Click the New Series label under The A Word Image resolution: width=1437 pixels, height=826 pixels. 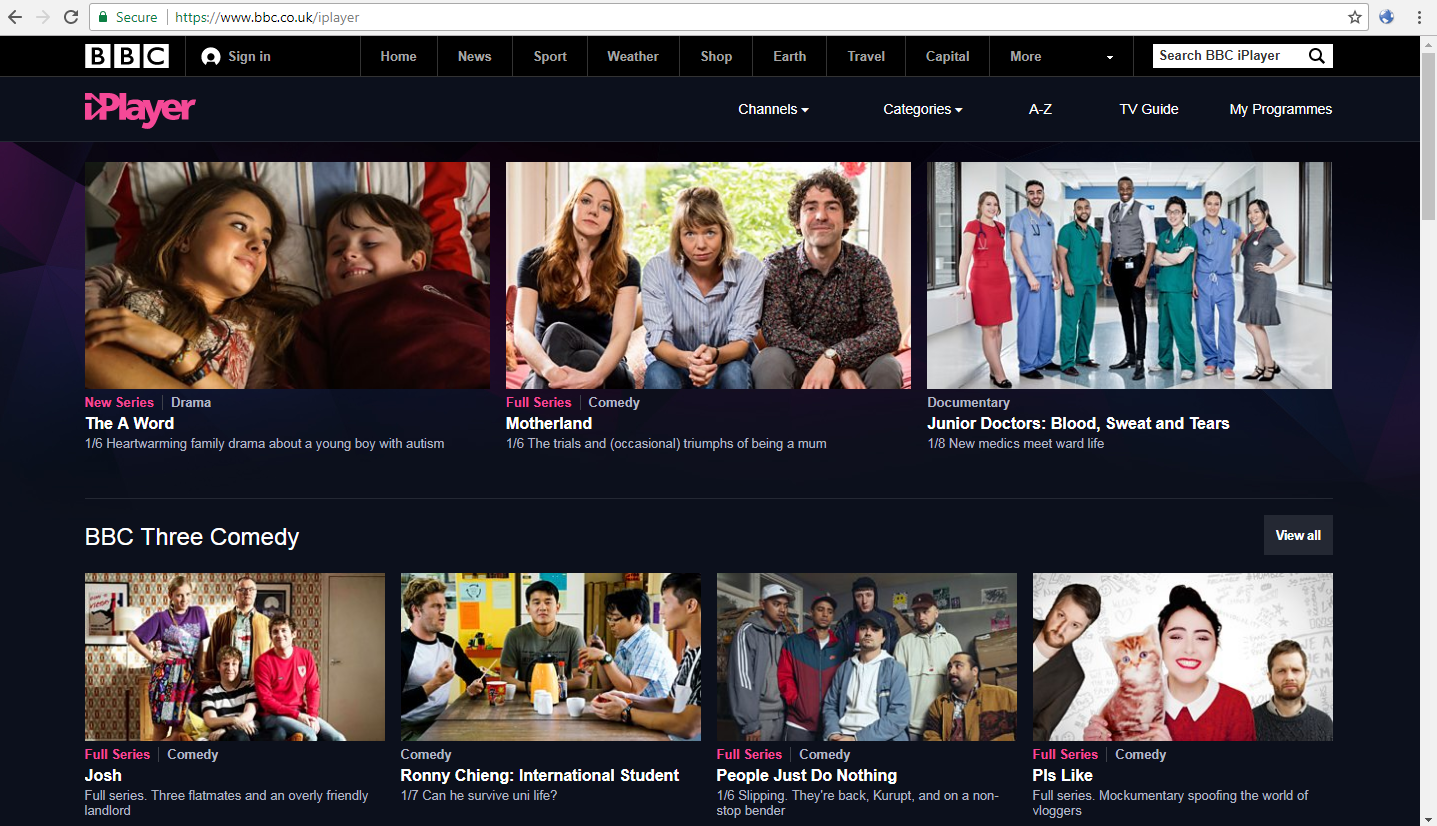click(119, 402)
